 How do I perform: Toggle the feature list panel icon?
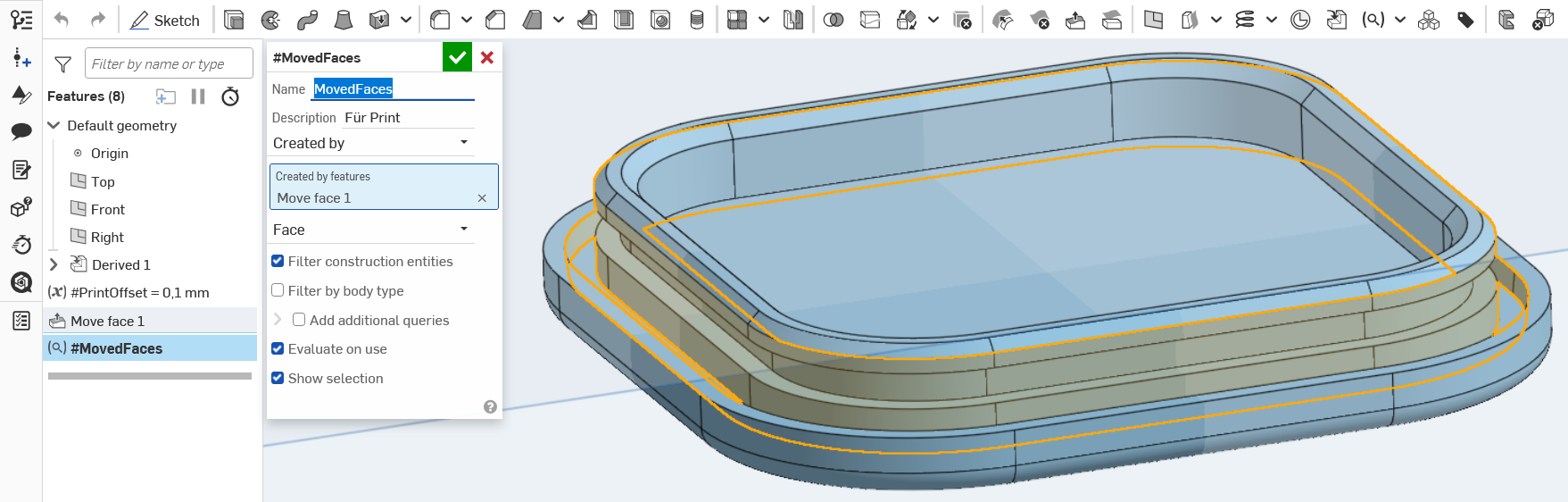point(21,20)
